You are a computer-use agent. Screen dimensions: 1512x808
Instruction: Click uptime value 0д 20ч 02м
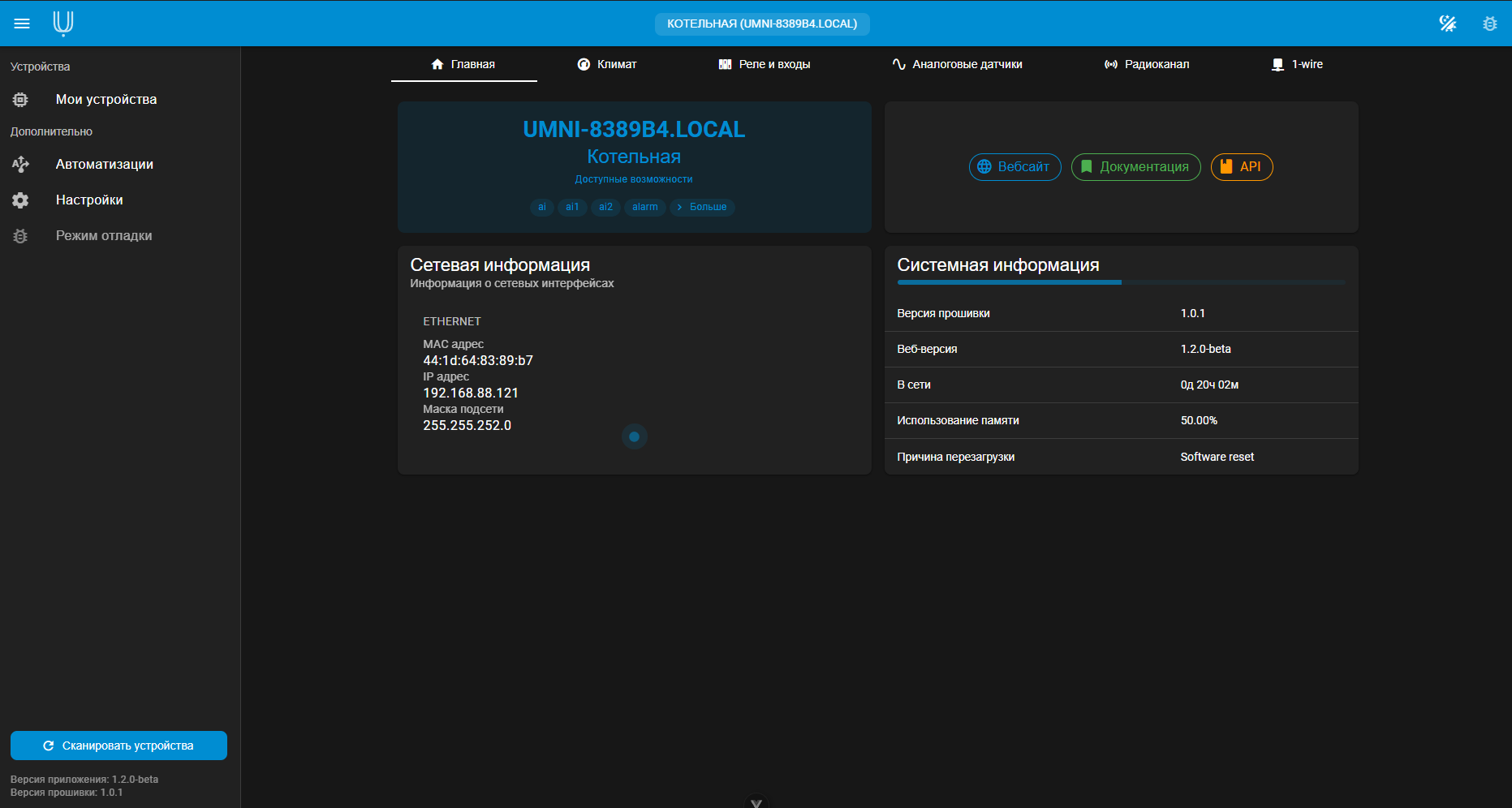tap(1209, 385)
